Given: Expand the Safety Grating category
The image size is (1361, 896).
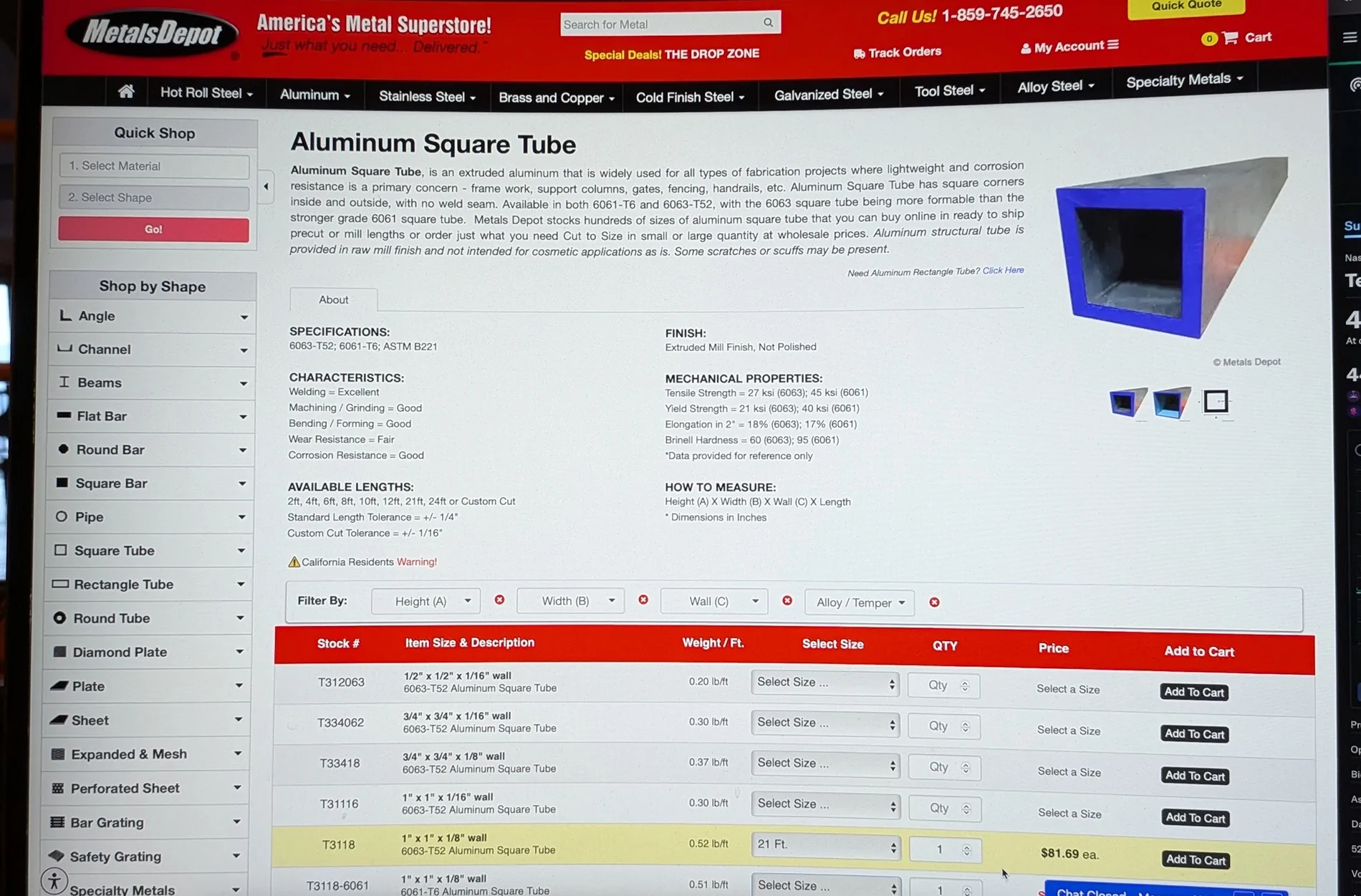Looking at the screenshot, I should point(144,856).
